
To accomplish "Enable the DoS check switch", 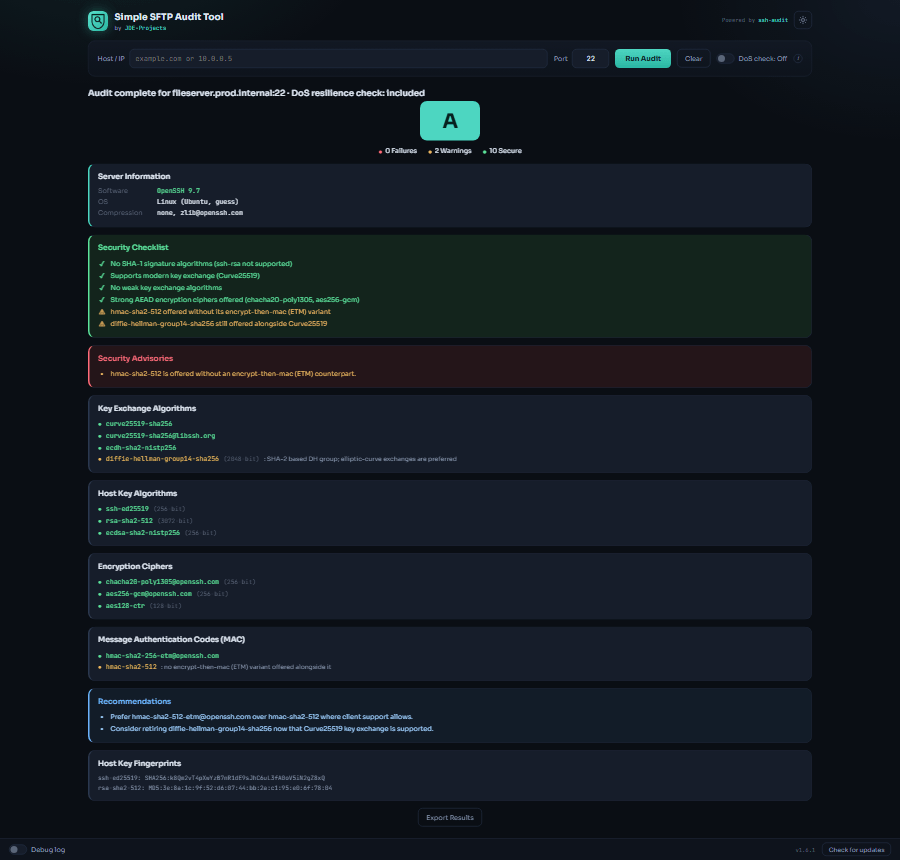I will tap(724, 59).
